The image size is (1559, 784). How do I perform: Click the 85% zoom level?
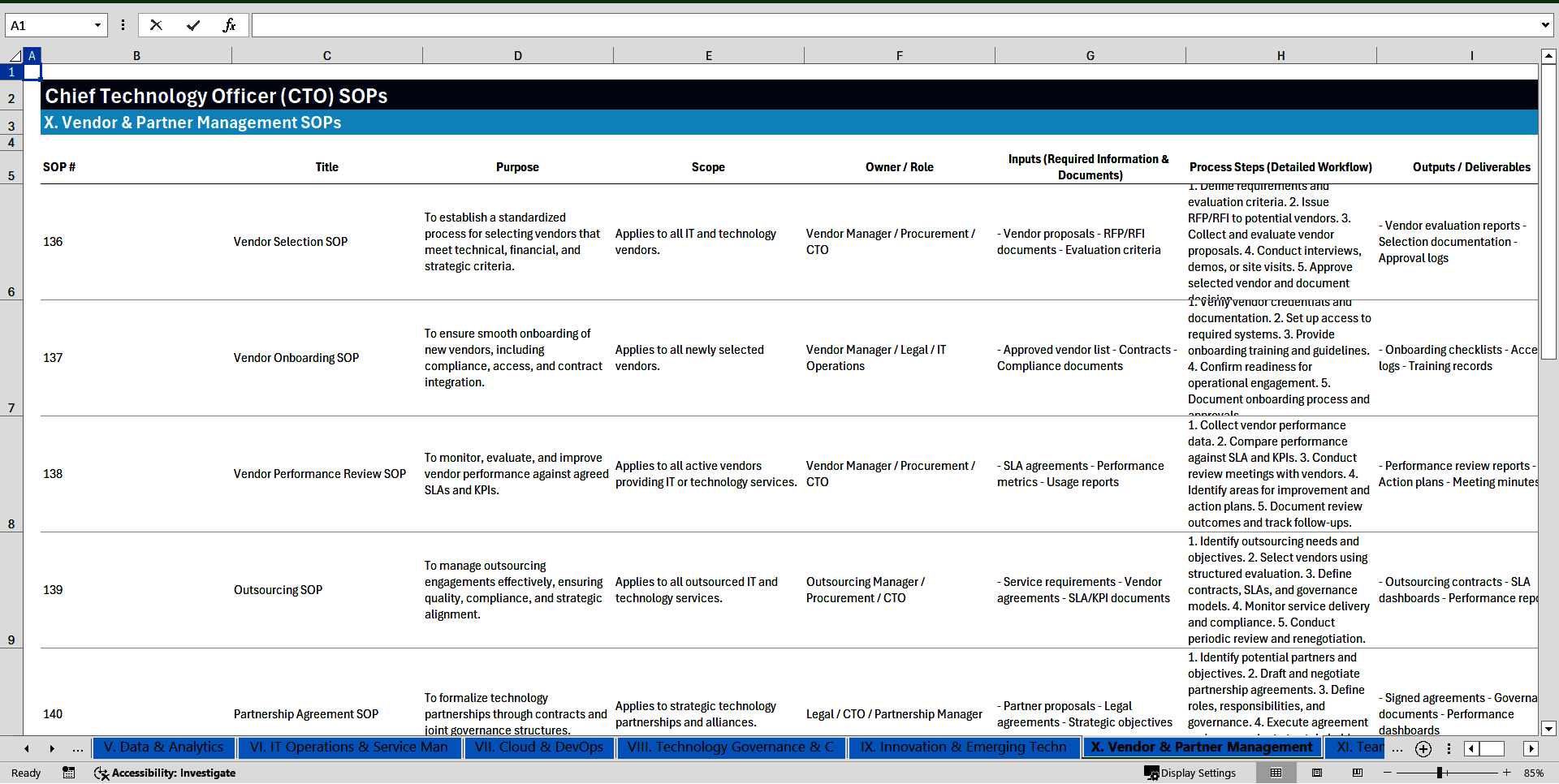1533,773
